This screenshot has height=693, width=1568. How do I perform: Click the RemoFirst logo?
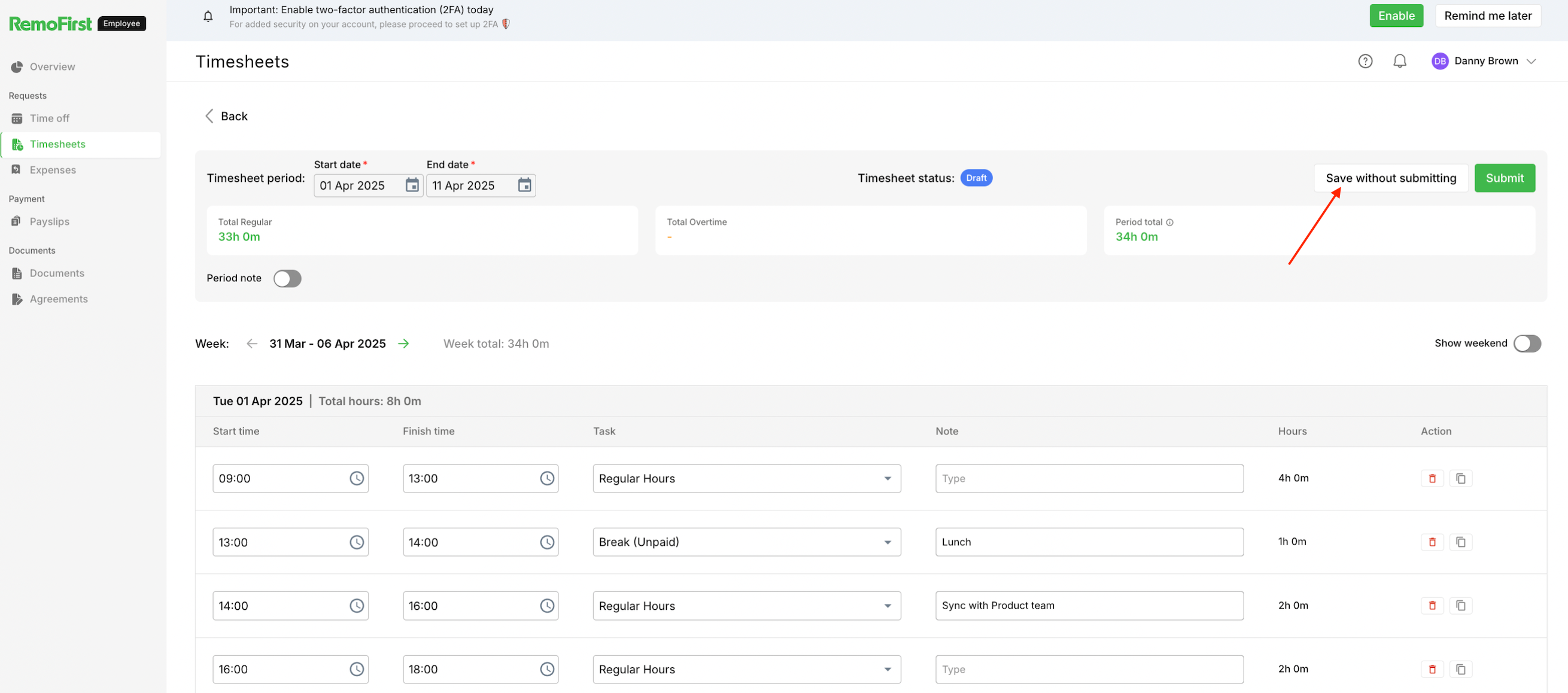pyautogui.click(x=50, y=24)
